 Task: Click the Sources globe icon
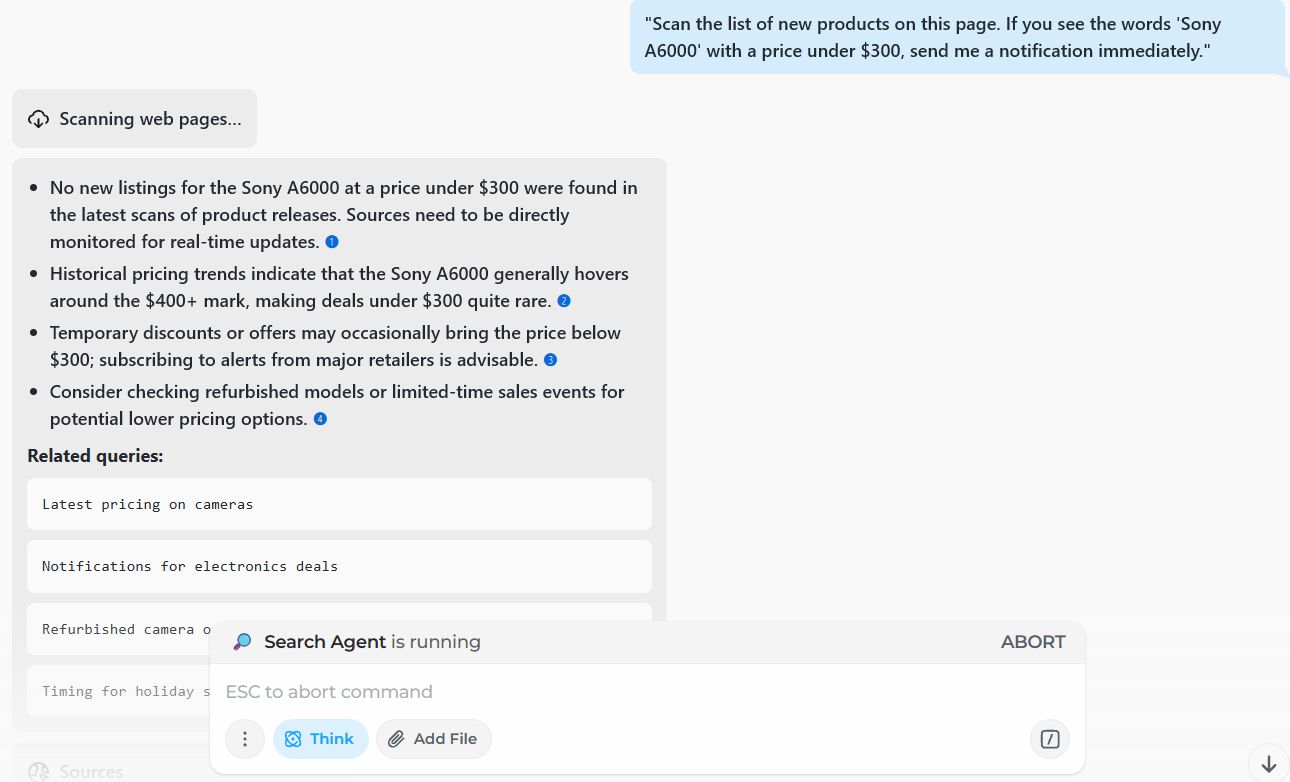pos(38,771)
